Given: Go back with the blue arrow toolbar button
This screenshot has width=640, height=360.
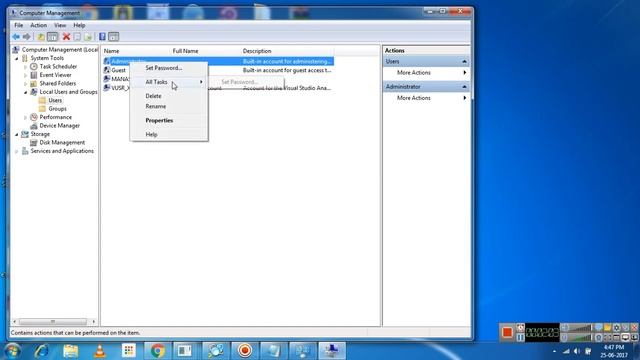Looking at the screenshot, I should click(16, 37).
